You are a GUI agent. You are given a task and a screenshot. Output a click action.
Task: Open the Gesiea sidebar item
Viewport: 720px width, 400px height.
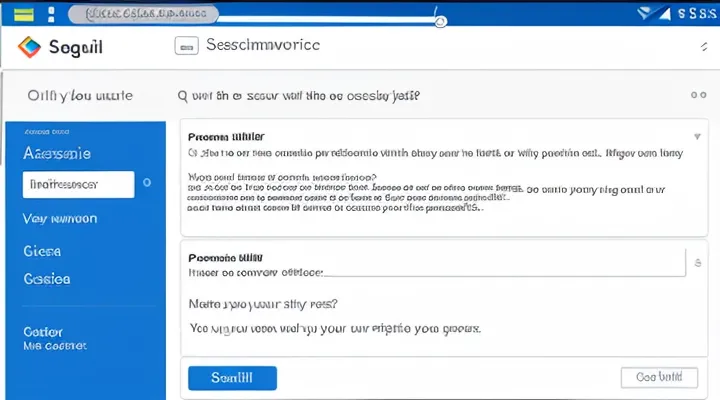pos(46,279)
